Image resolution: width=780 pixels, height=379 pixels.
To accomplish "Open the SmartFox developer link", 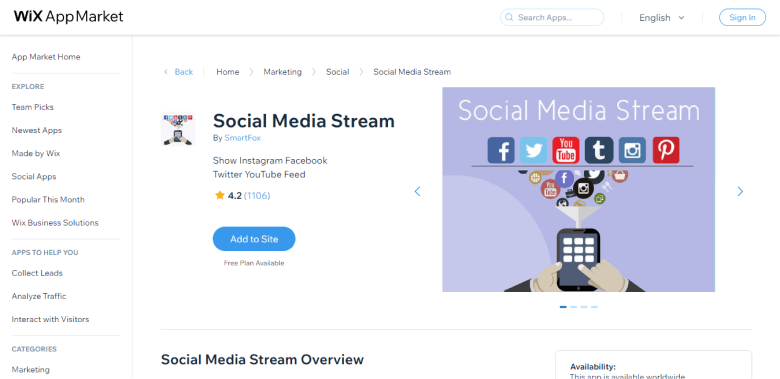I will point(242,138).
